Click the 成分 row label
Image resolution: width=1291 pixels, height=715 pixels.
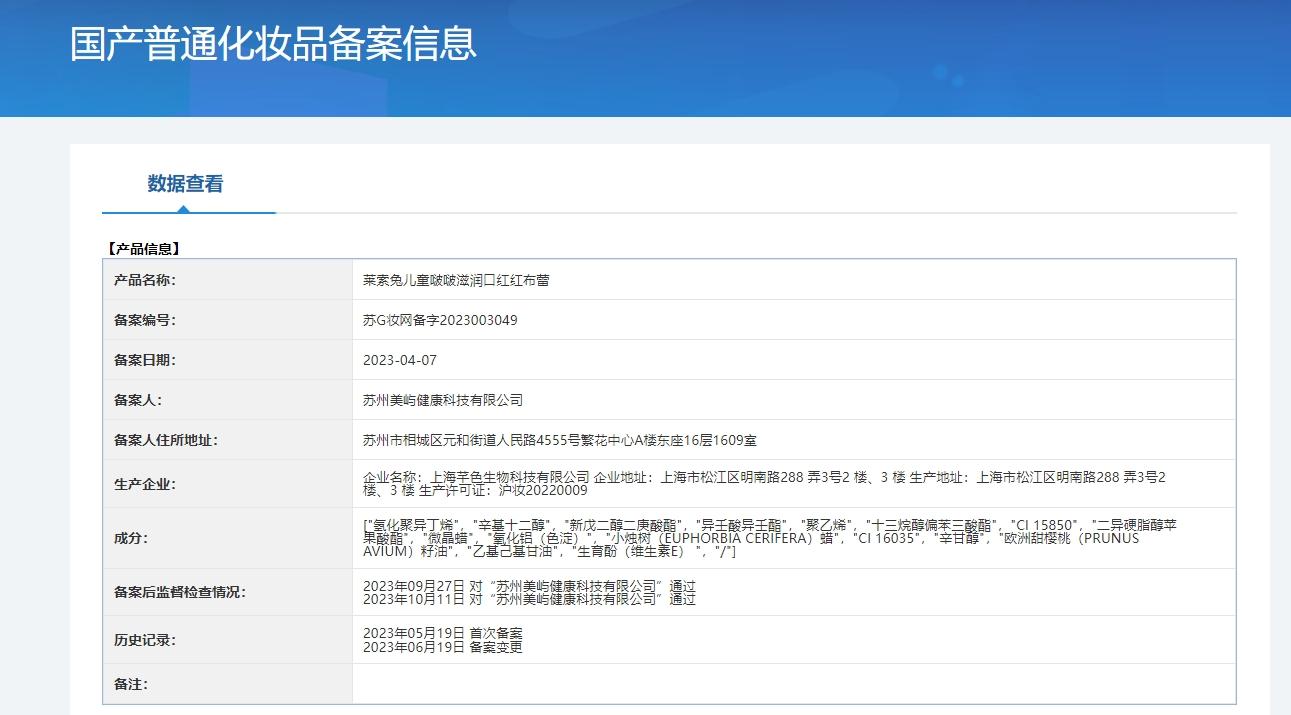(x=131, y=538)
